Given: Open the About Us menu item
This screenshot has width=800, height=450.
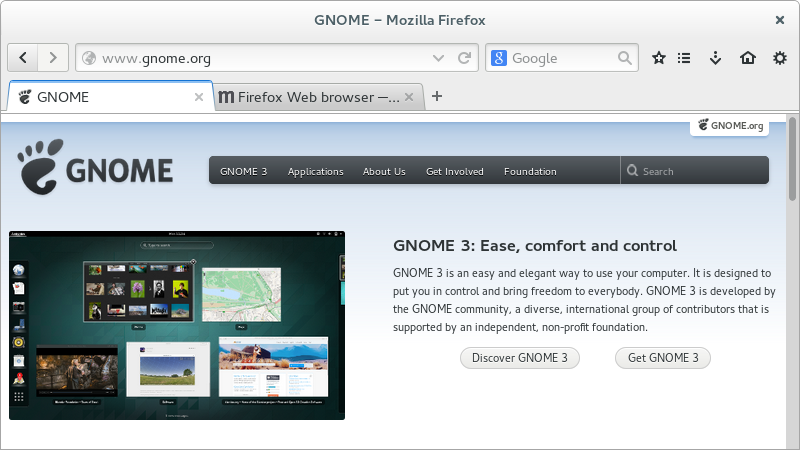Looking at the screenshot, I should 384,171.
